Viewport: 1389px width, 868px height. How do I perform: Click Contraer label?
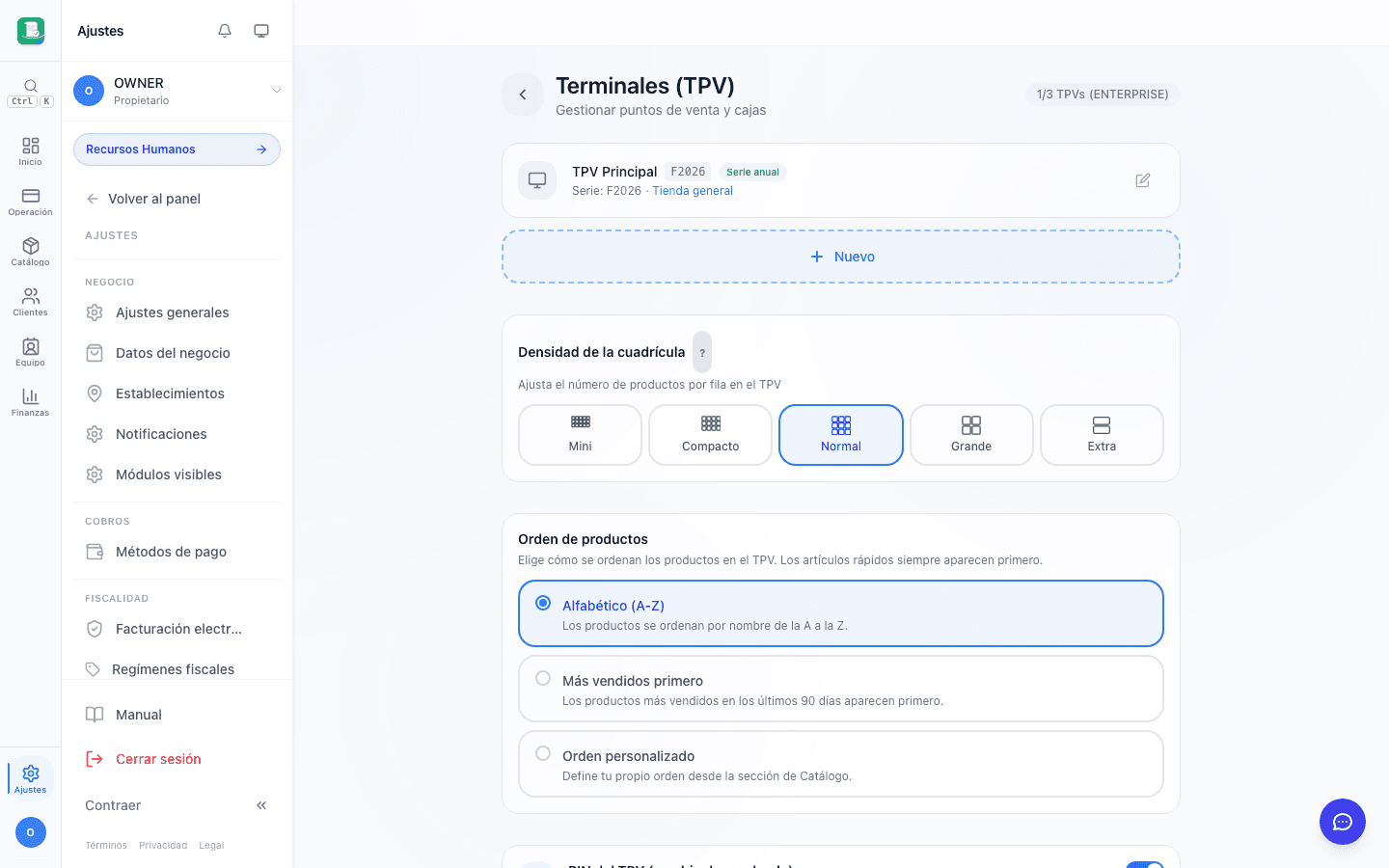click(113, 805)
